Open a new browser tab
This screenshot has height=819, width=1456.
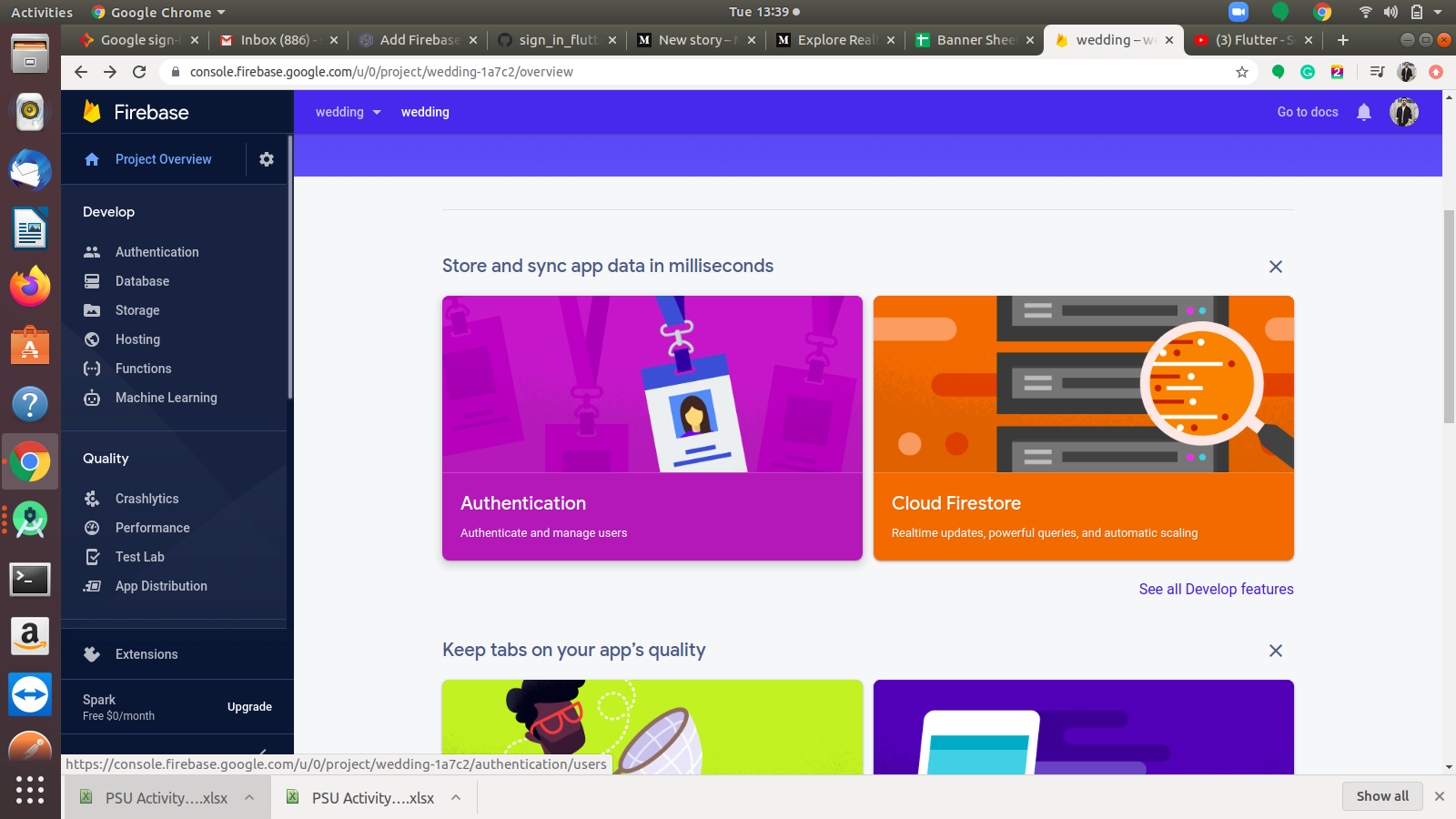[1343, 40]
